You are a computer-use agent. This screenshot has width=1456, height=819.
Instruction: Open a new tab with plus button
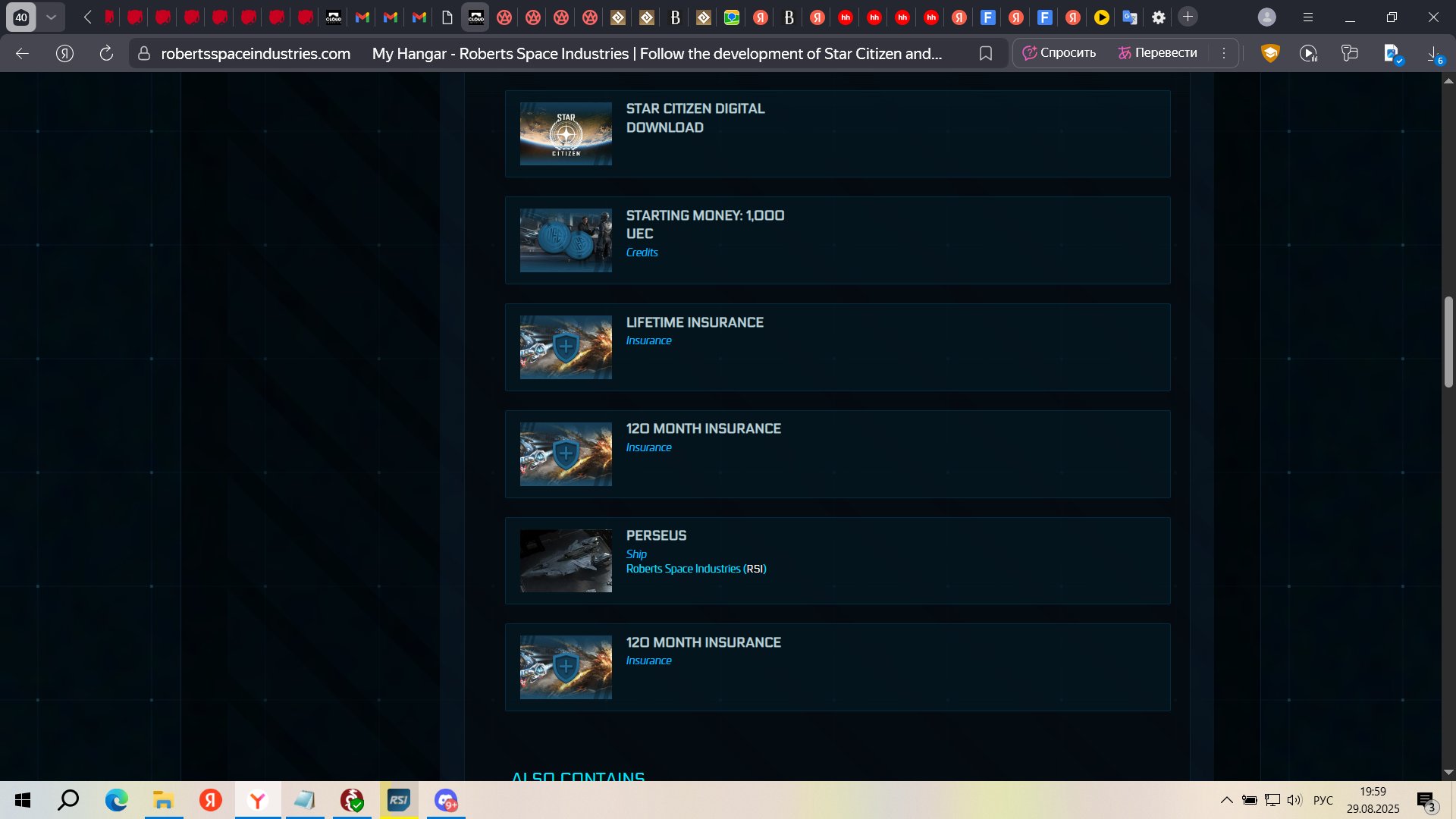1188,17
